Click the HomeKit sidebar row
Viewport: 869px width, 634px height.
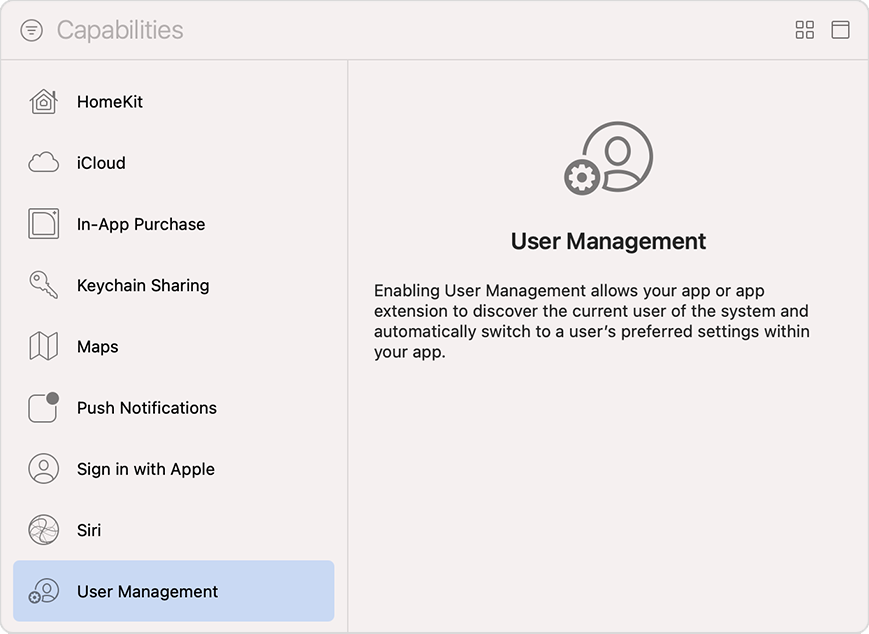coord(110,101)
